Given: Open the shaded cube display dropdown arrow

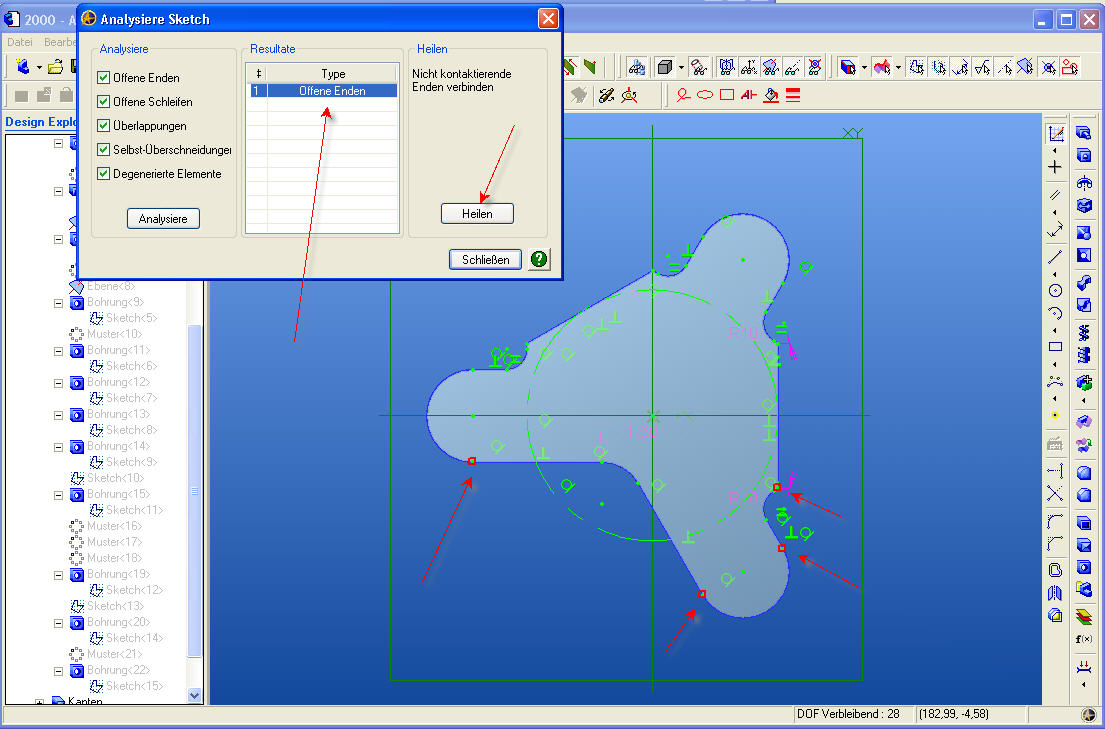Looking at the screenshot, I should point(681,68).
